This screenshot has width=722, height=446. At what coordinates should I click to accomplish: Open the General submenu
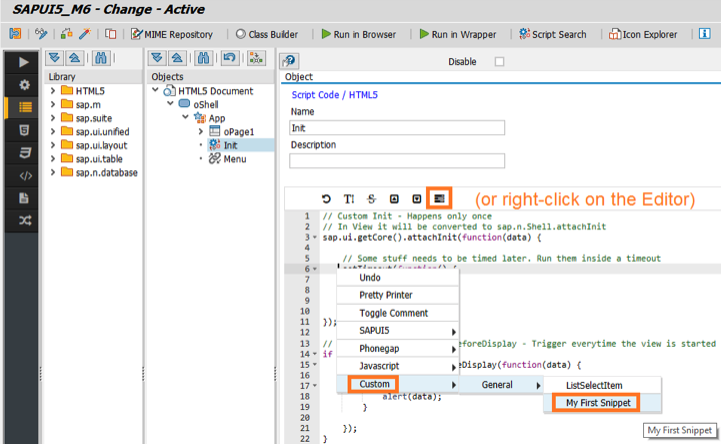[x=501, y=385]
